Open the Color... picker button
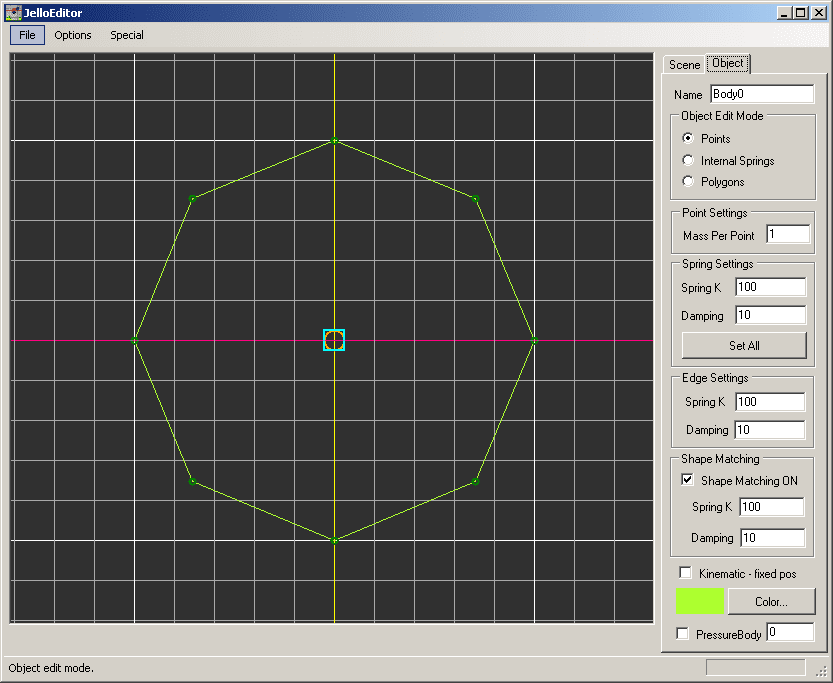The width and height of the screenshot is (833, 683). pyautogui.click(x=771, y=602)
